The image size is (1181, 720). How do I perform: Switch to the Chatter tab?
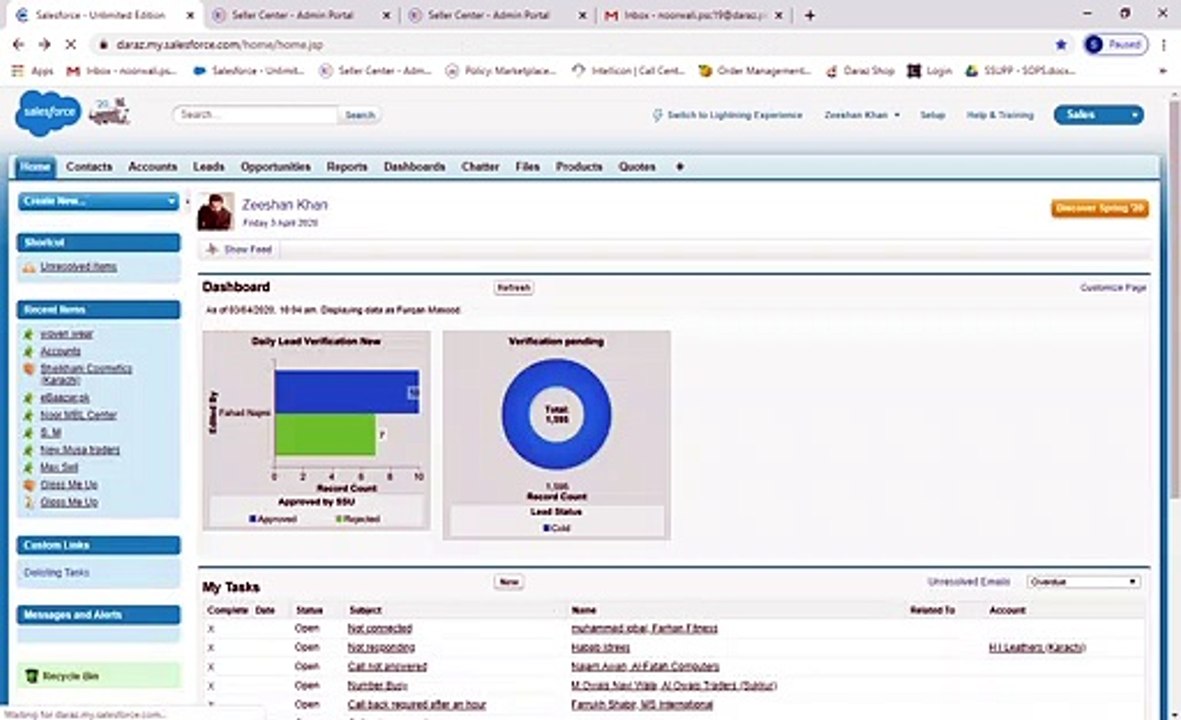click(x=481, y=166)
